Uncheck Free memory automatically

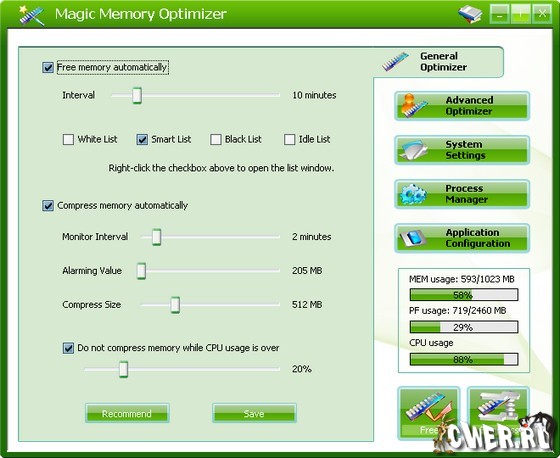[48, 67]
